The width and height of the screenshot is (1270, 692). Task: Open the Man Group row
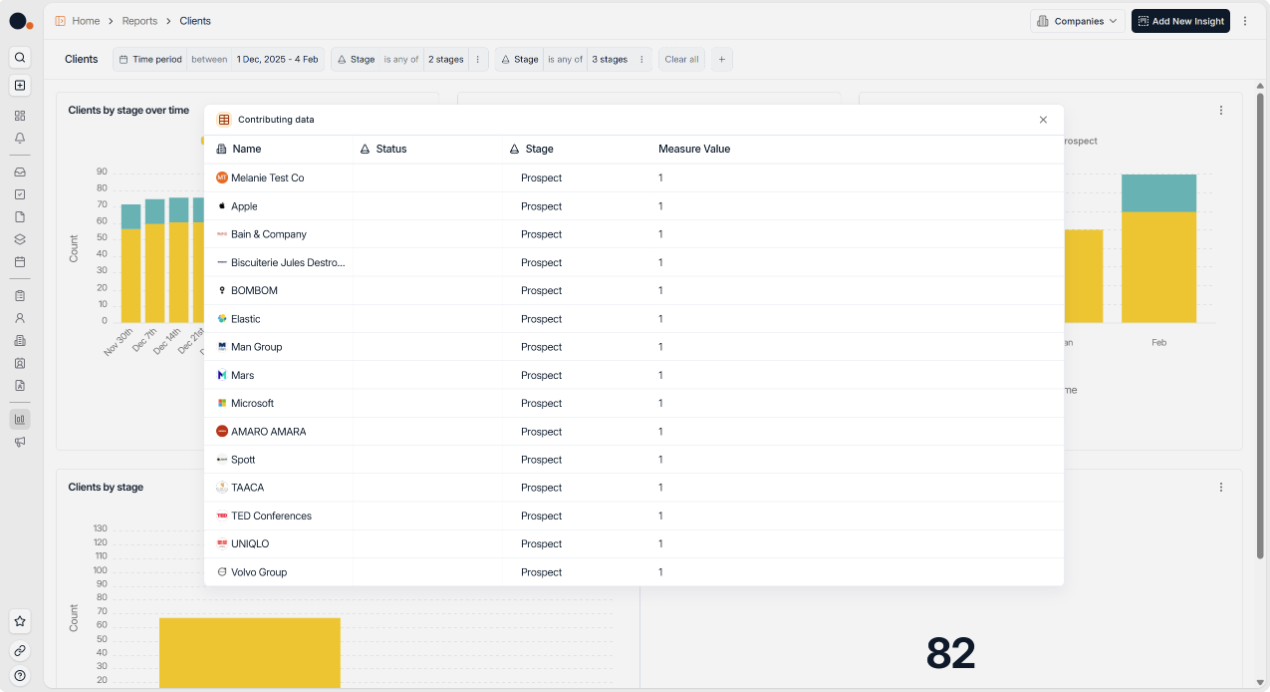(x=634, y=347)
